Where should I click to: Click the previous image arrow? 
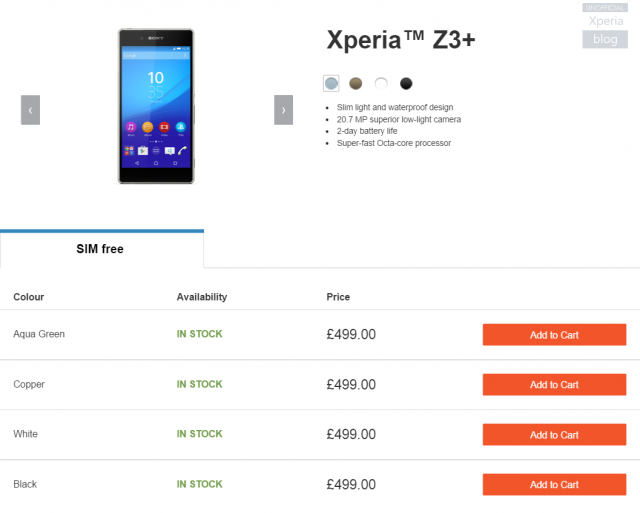[x=30, y=109]
